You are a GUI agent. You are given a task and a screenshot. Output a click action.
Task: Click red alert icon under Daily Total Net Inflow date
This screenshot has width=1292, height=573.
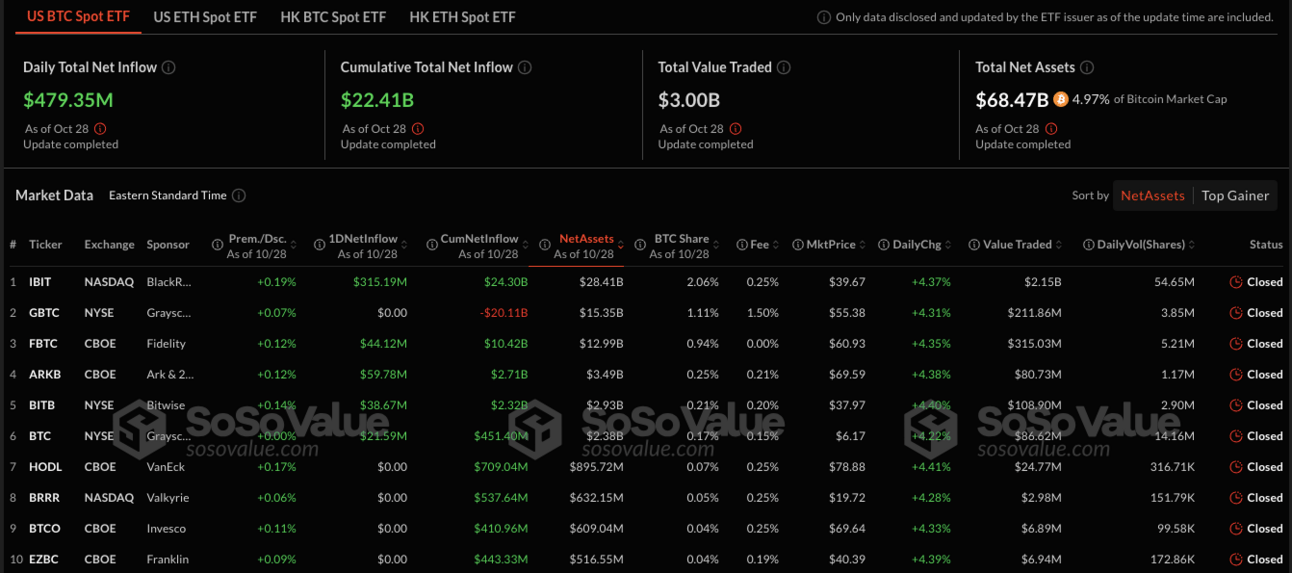(x=100, y=129)
